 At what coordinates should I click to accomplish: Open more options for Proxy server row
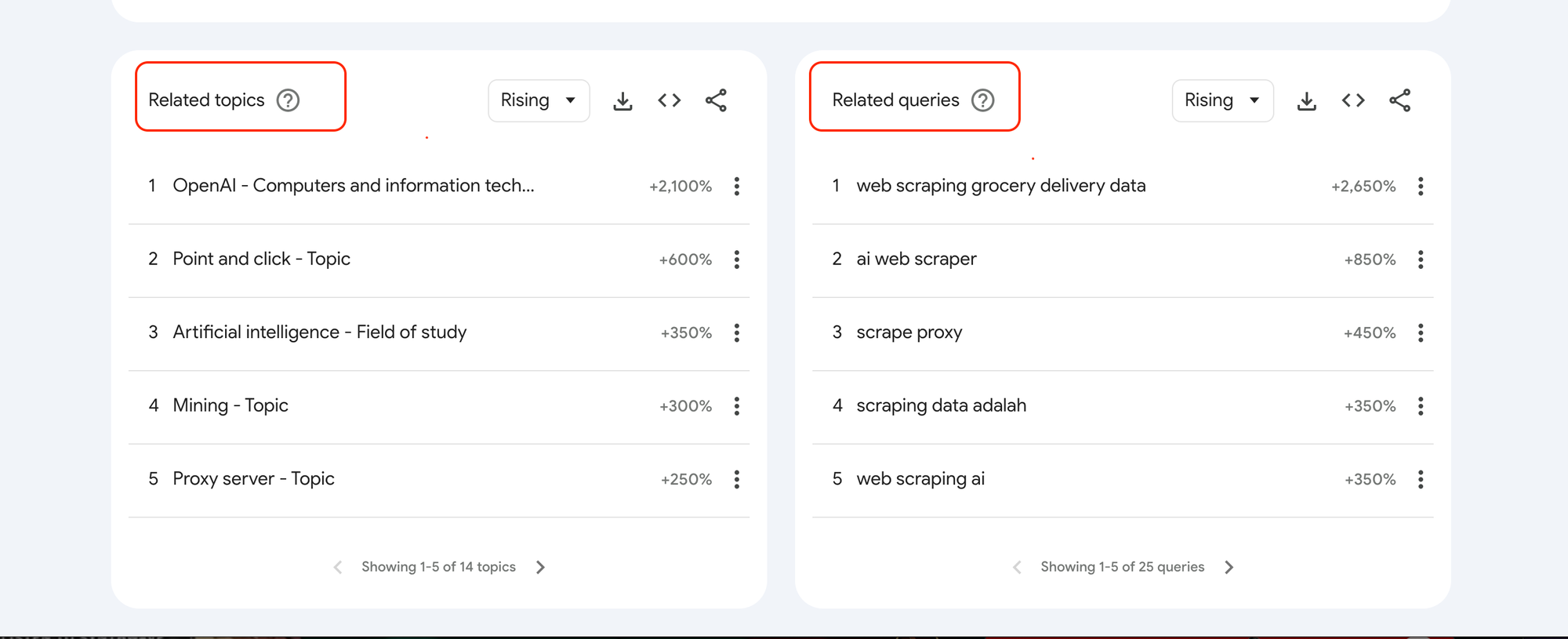point(737,479)
